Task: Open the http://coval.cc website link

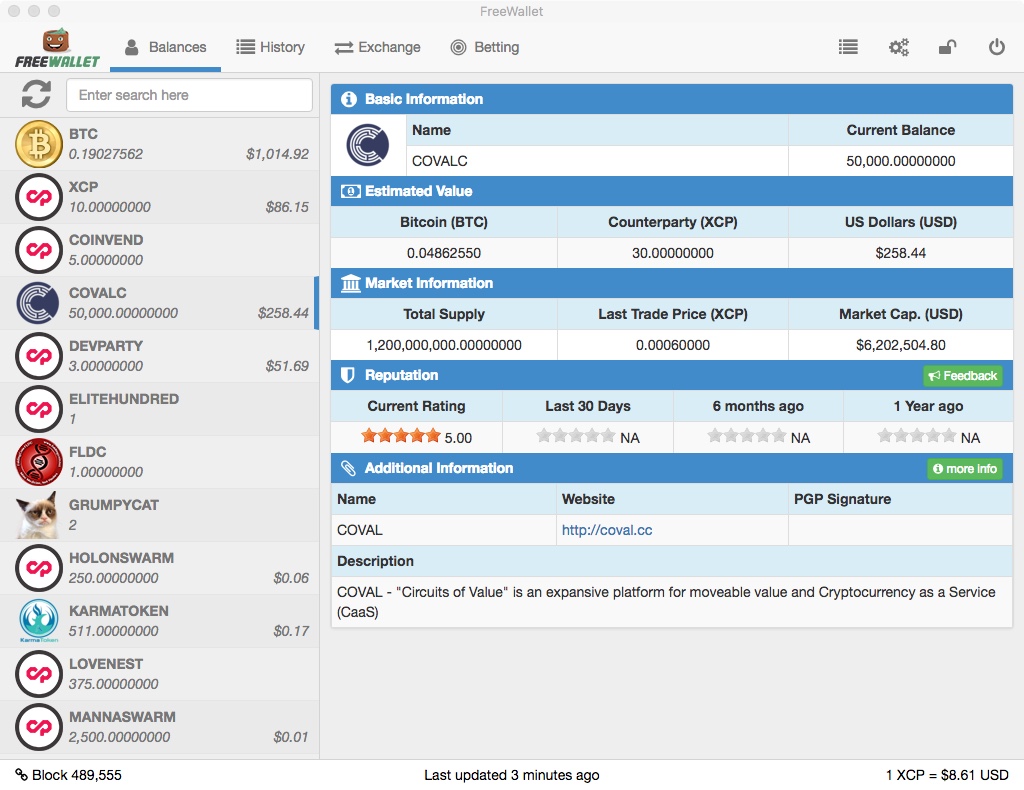Action: 607,530
